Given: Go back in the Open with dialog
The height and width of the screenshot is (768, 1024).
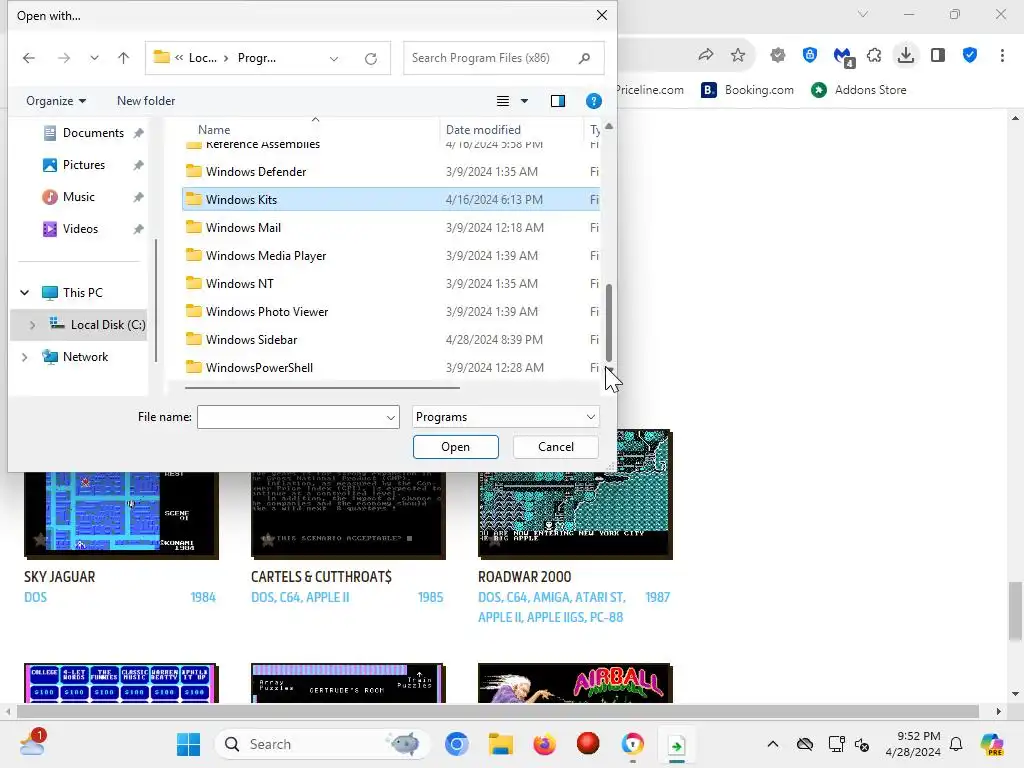Looking at the screenshot, I should pos(29,58).
